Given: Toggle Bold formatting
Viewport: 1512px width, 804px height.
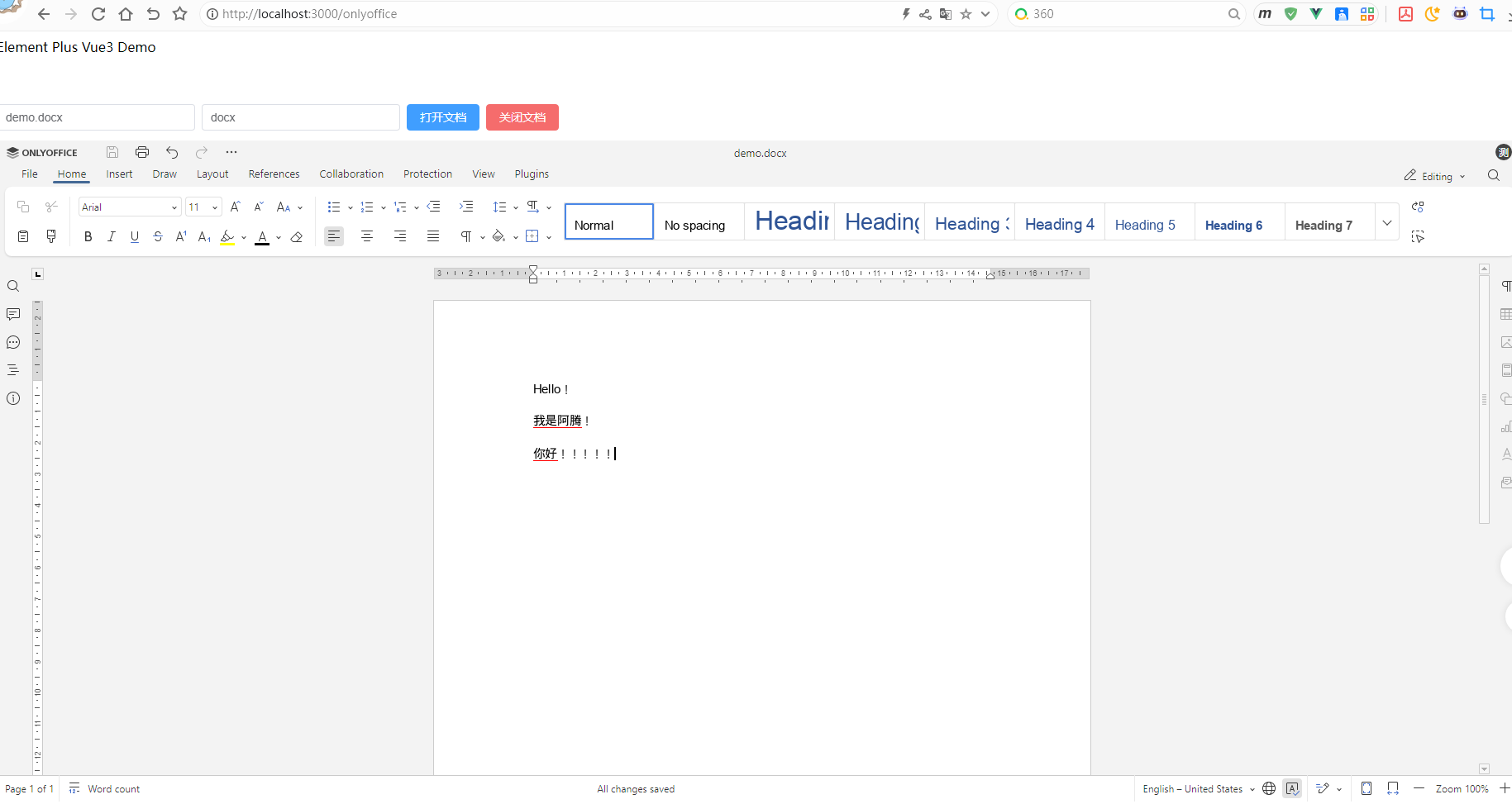Looking at the screenshot, I should [x=88, y=237].
